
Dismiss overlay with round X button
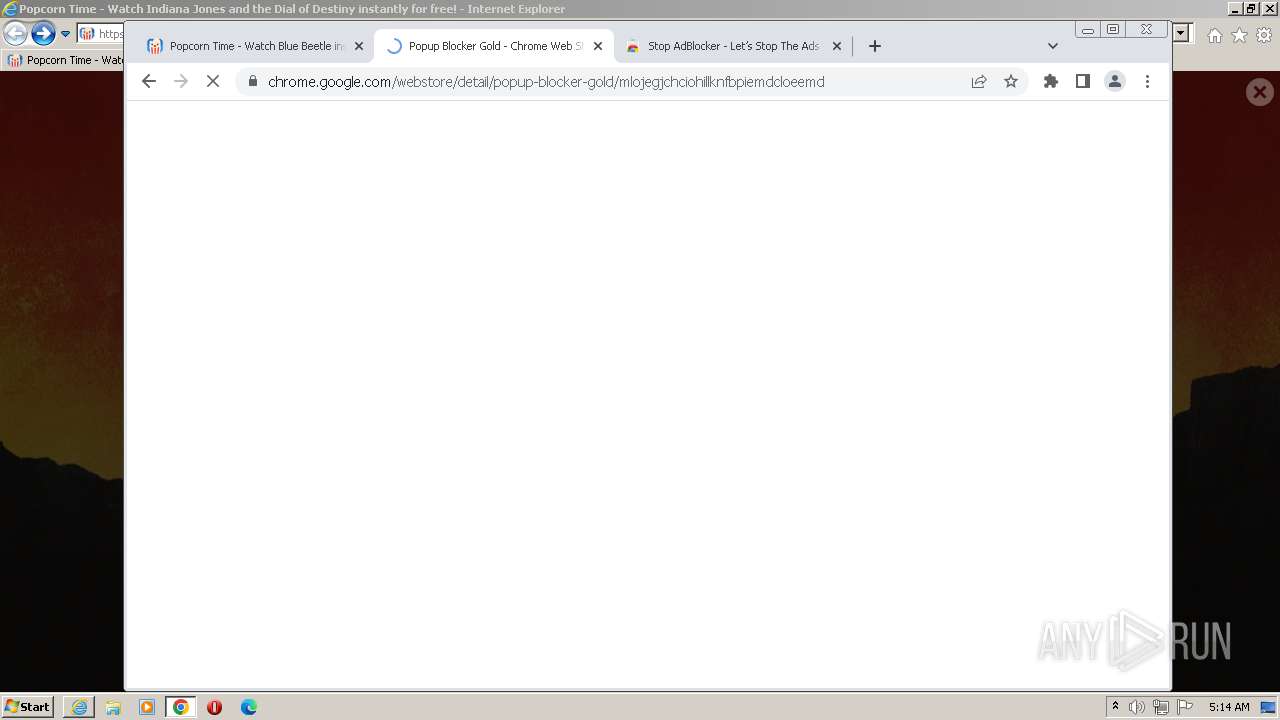pyautogui.click(x=1260, y=93)
